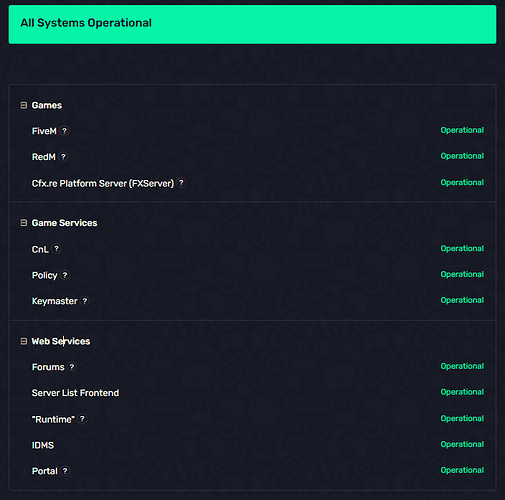Viewport: 505px width, 500px height.
Task: Open the "Runtime" help question mark icon
Action: tap(82, 419)
